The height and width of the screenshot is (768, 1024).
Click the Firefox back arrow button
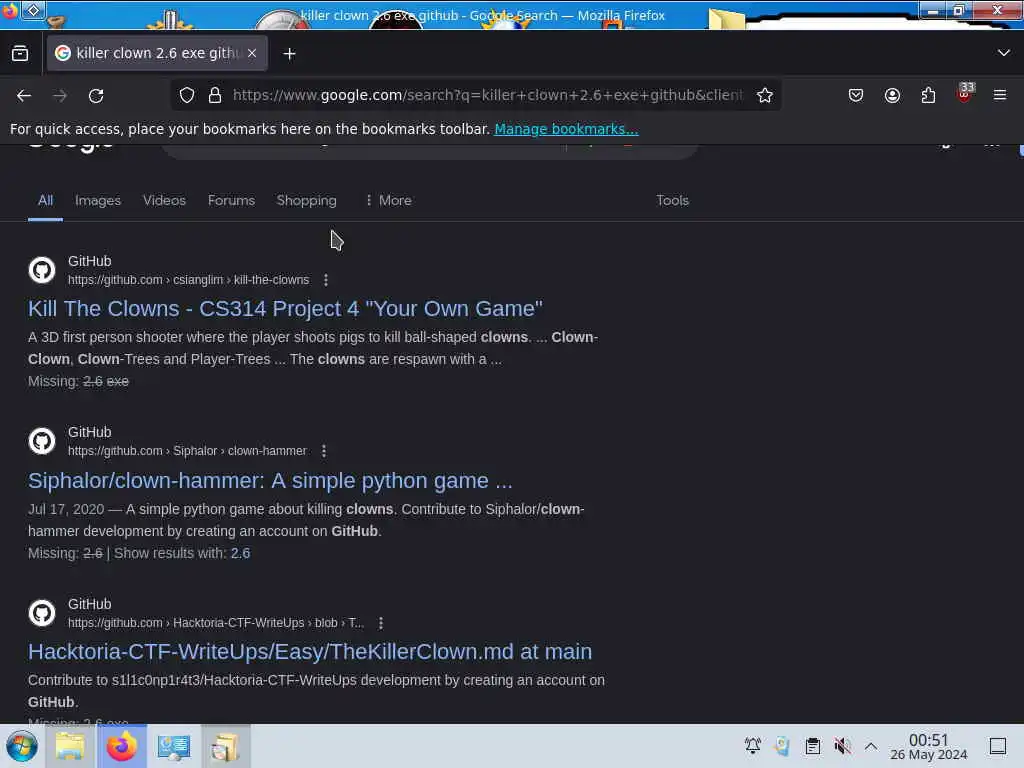24,96
